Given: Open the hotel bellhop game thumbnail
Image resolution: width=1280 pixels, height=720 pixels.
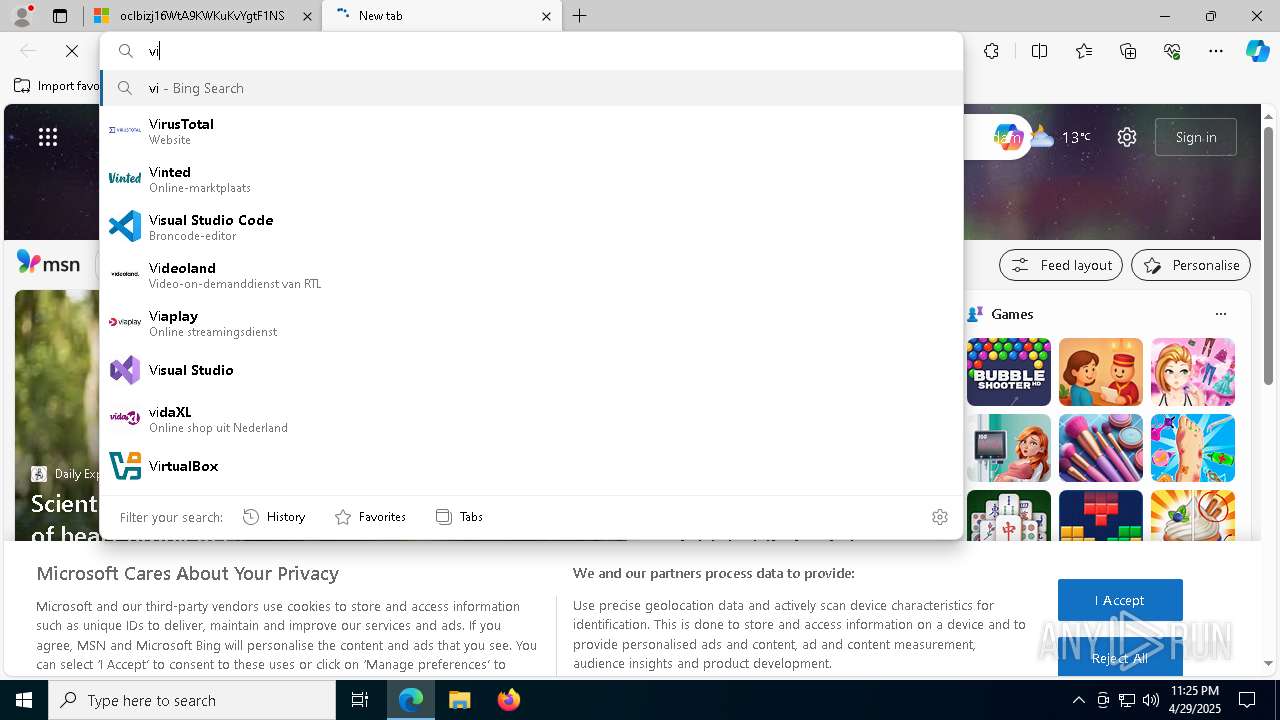Looking at the screenshot, I should tap(1101, 372).
